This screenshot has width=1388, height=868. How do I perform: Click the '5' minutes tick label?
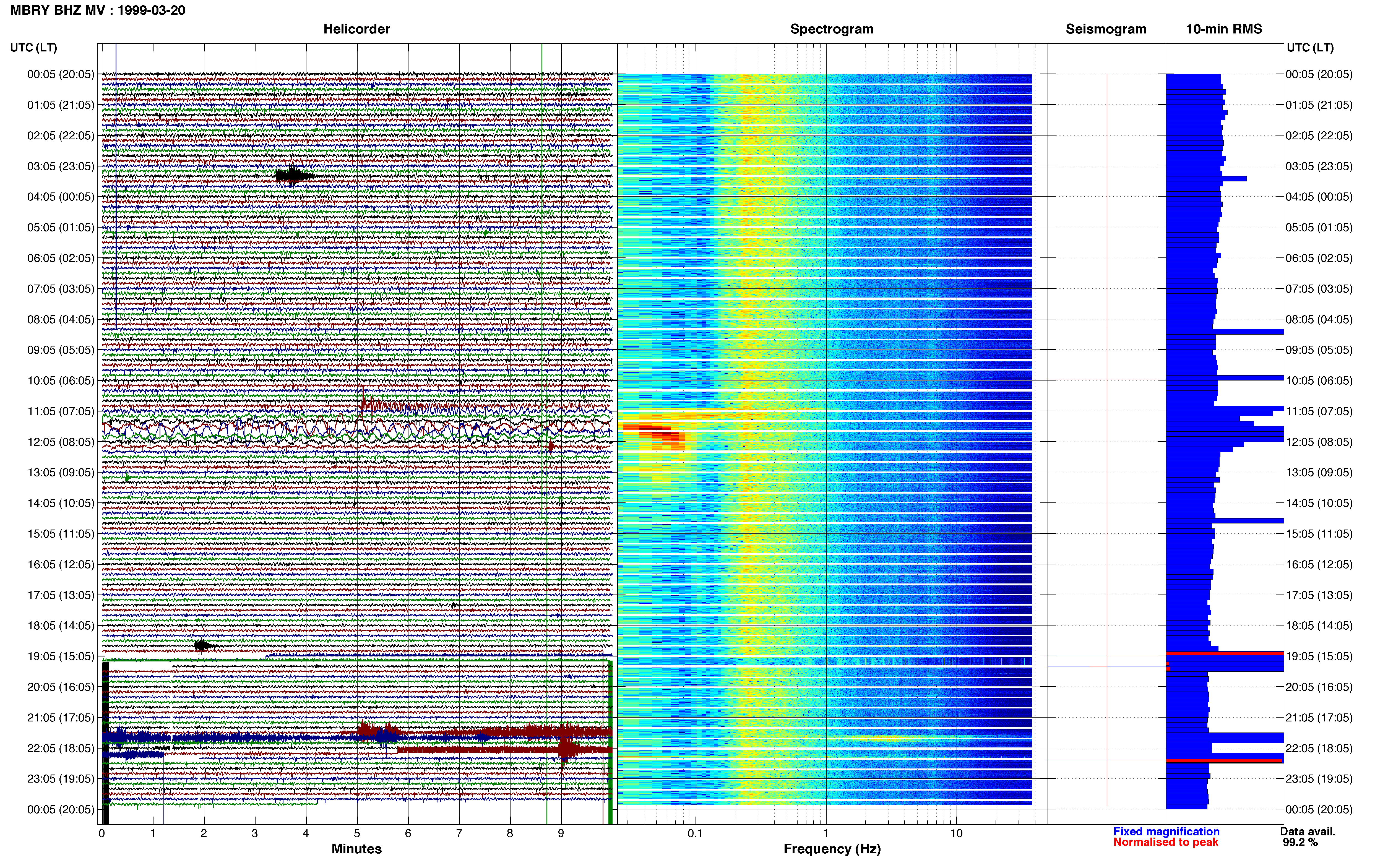(x=357, y=833)
